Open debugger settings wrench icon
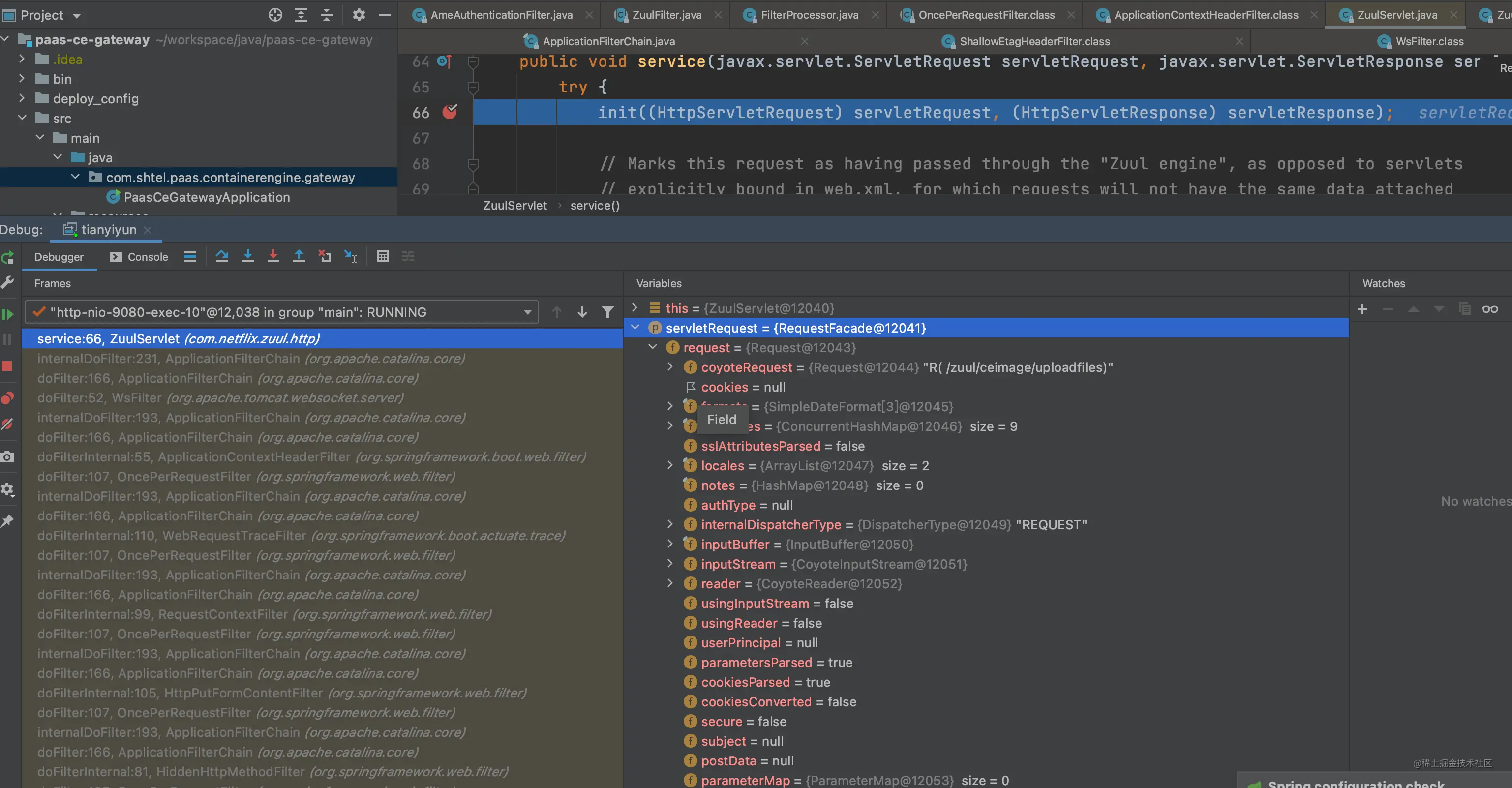 click(8, 283)
